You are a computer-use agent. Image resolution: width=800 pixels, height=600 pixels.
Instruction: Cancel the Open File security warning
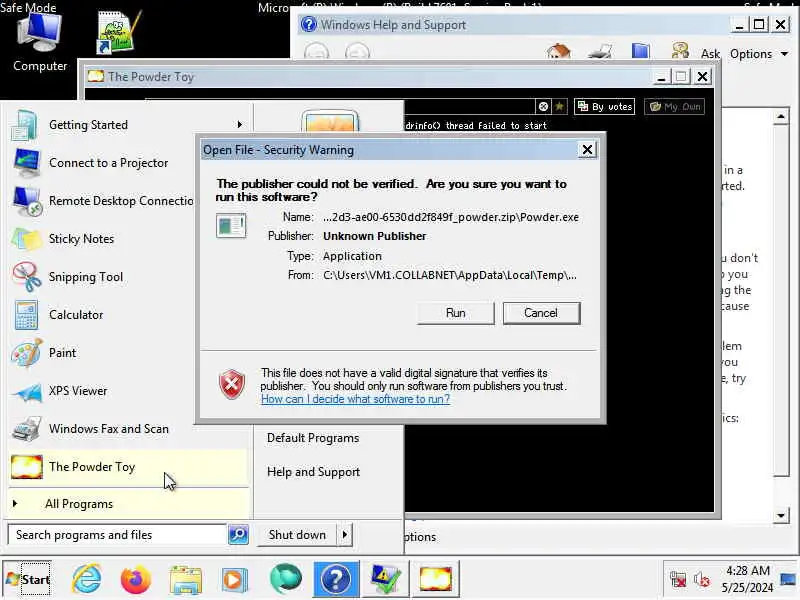tap(541, 313)
